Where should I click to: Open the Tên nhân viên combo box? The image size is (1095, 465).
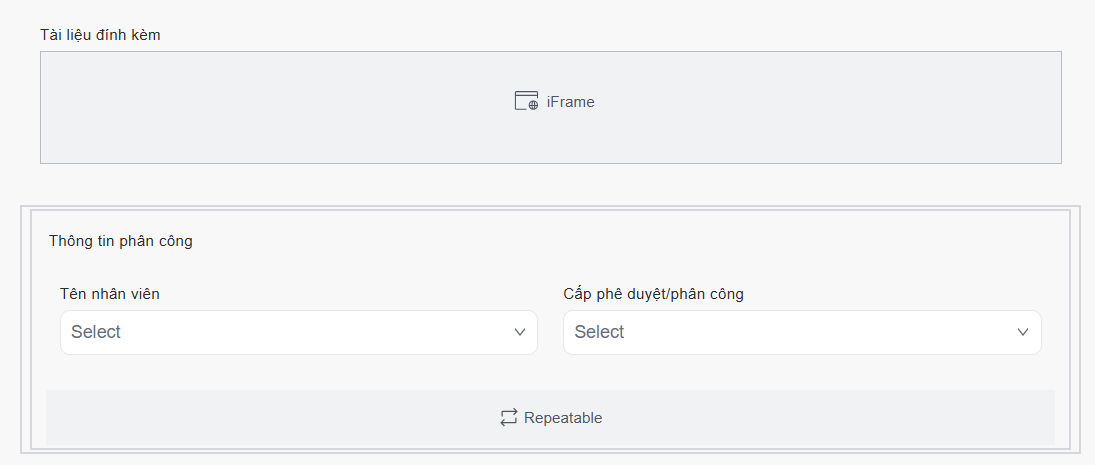(x=298, y=332)
